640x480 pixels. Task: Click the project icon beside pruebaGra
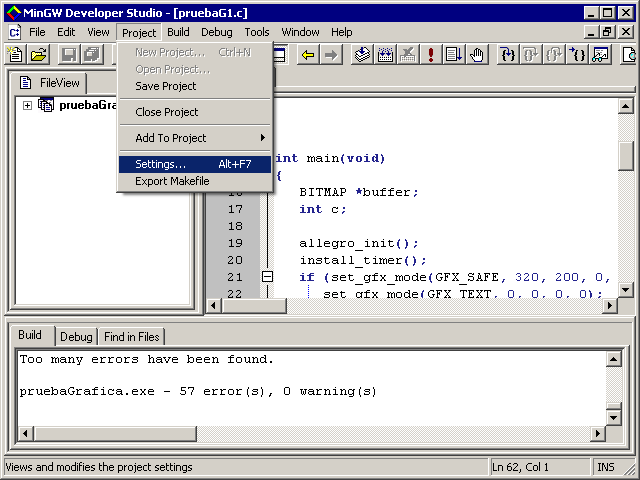pyautogui.click(x=46, y=105)
